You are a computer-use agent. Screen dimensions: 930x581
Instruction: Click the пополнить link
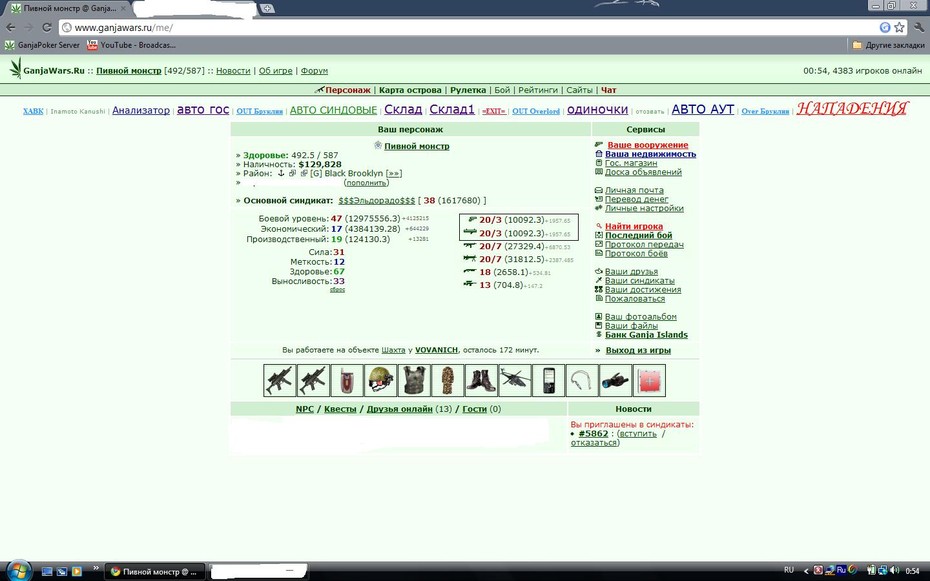[x=367, y=183]
